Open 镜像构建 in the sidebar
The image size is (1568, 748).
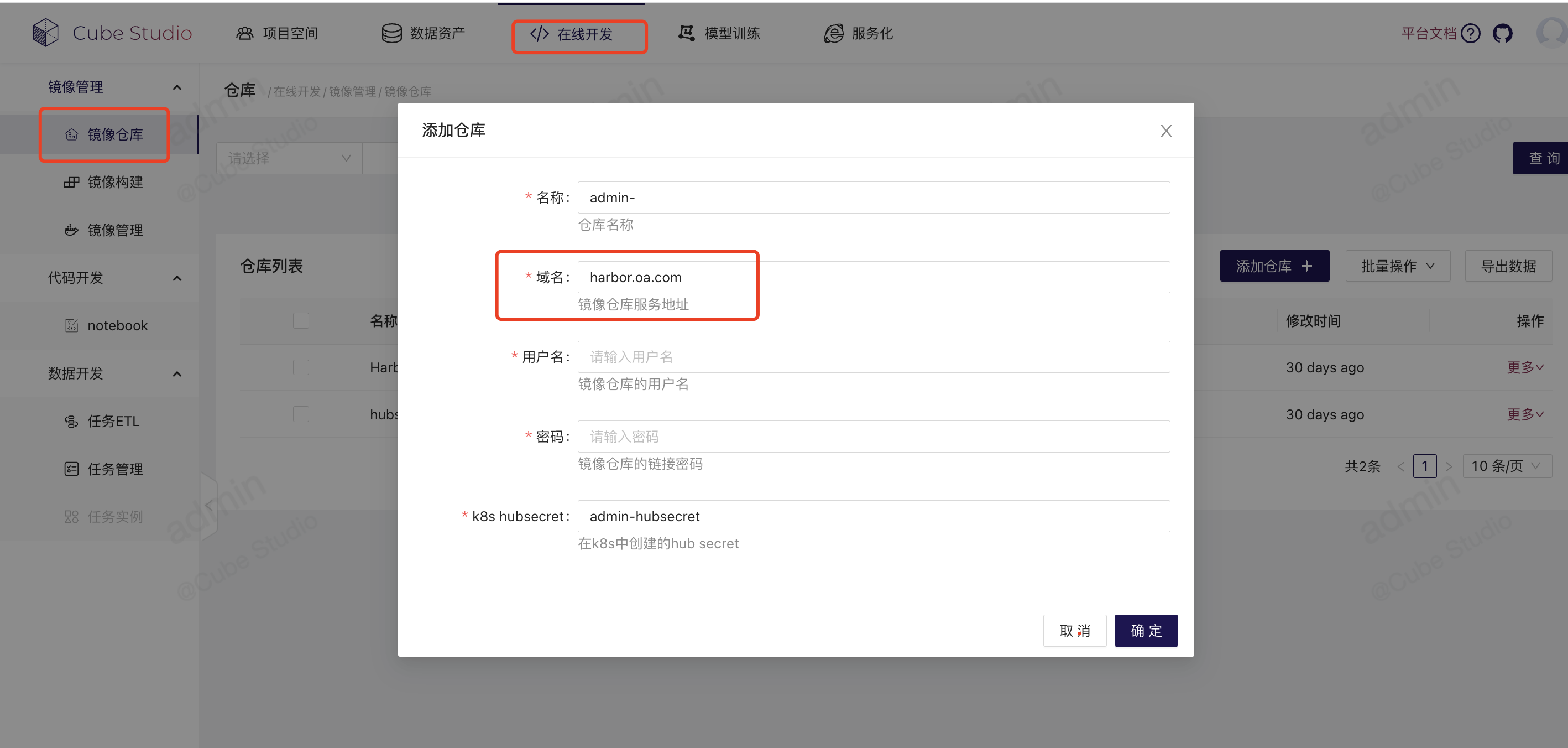tap(115, 182)
